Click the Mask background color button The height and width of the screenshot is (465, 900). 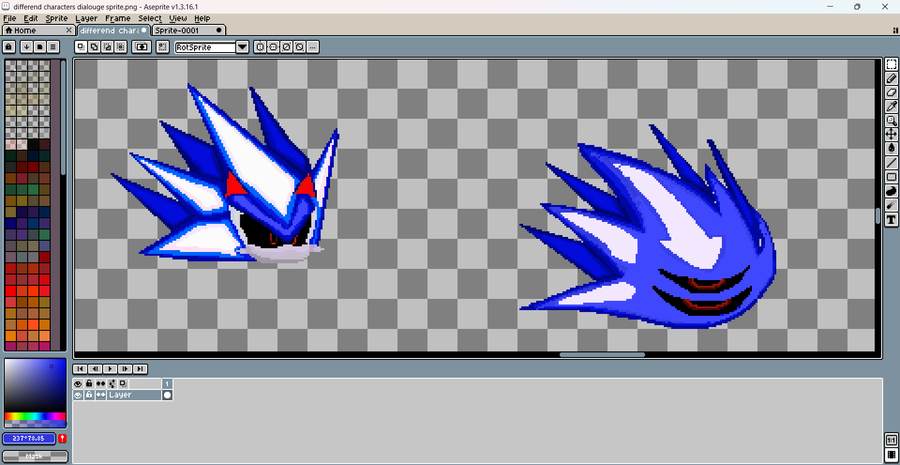point(35,457)
